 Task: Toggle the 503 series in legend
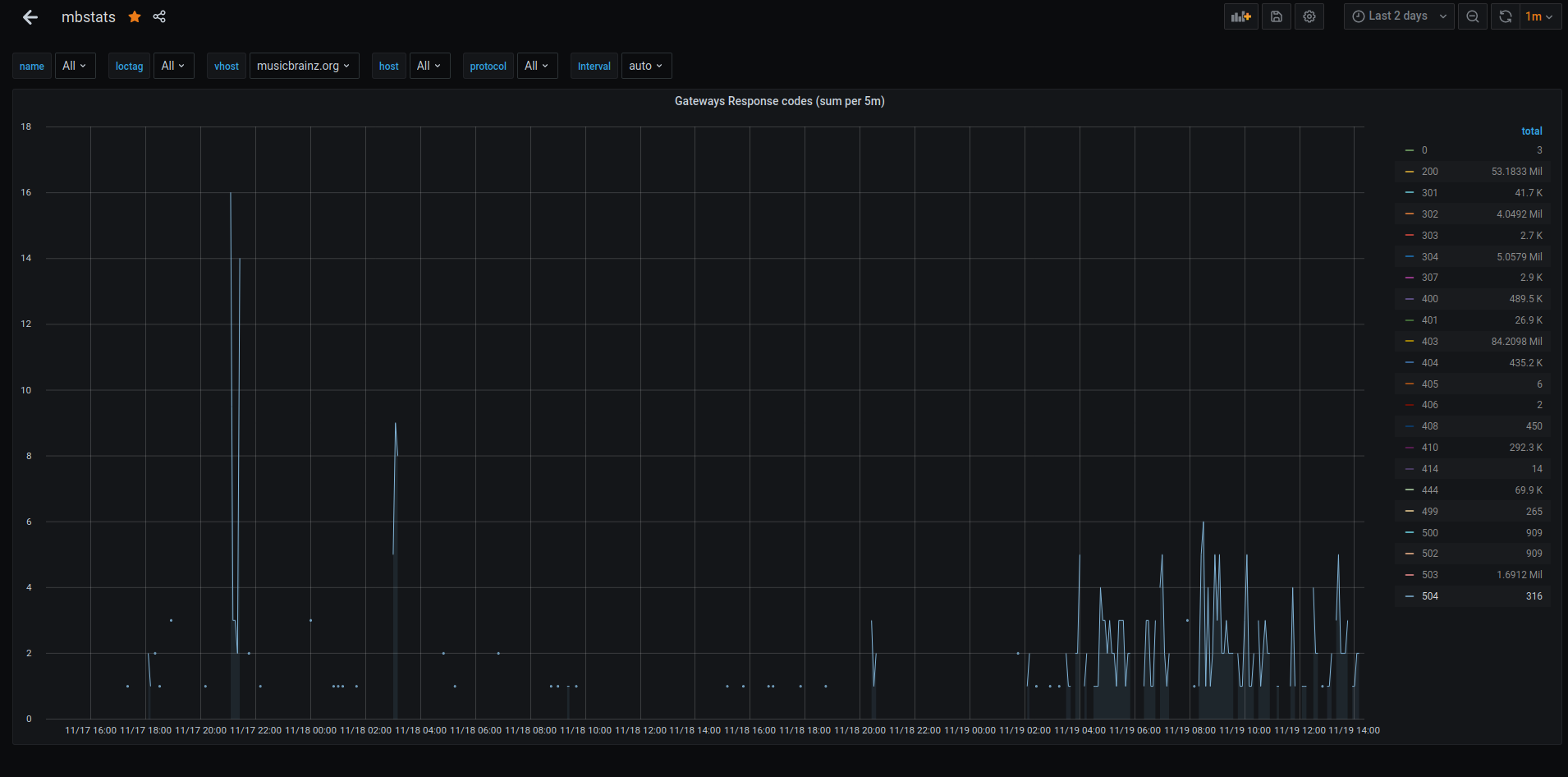(1429, 575)
